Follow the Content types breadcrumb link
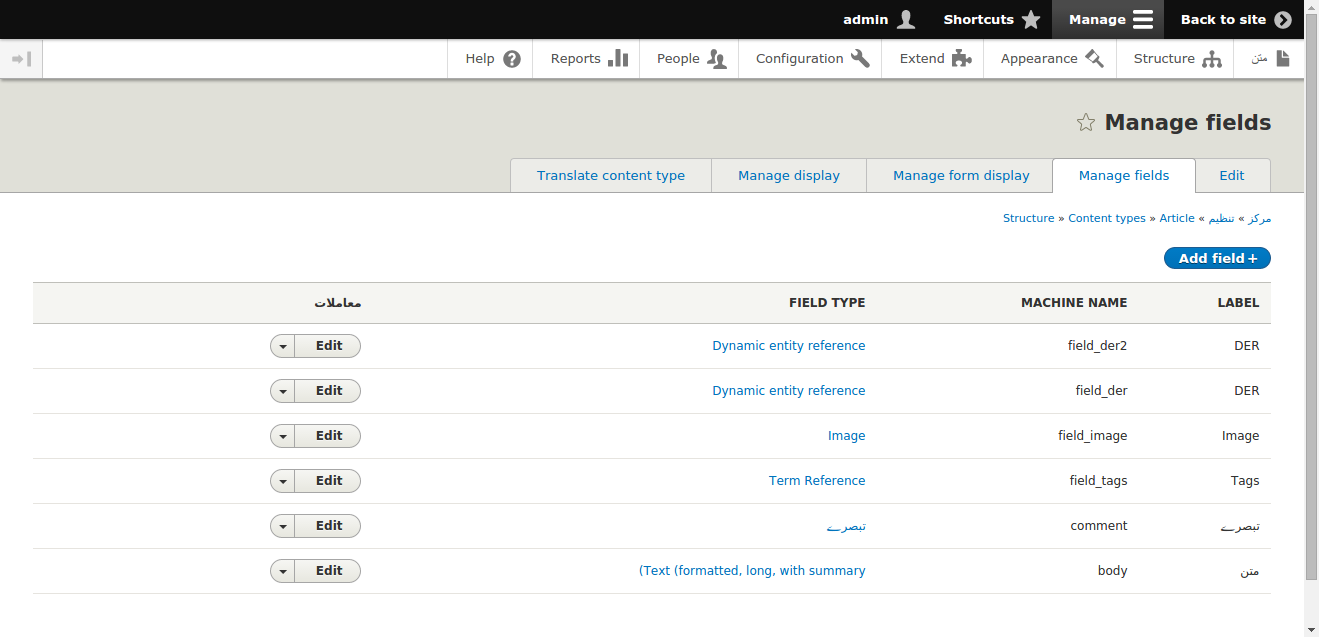The image size is (1319, 637). pos(1107,218)
